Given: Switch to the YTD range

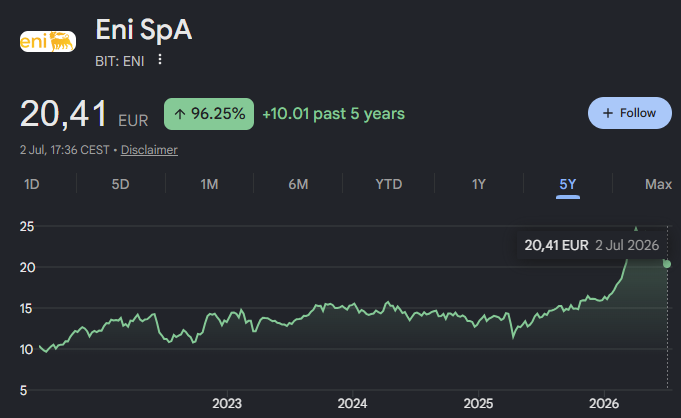Looking at the screenshot, I should tap(389, 184).
